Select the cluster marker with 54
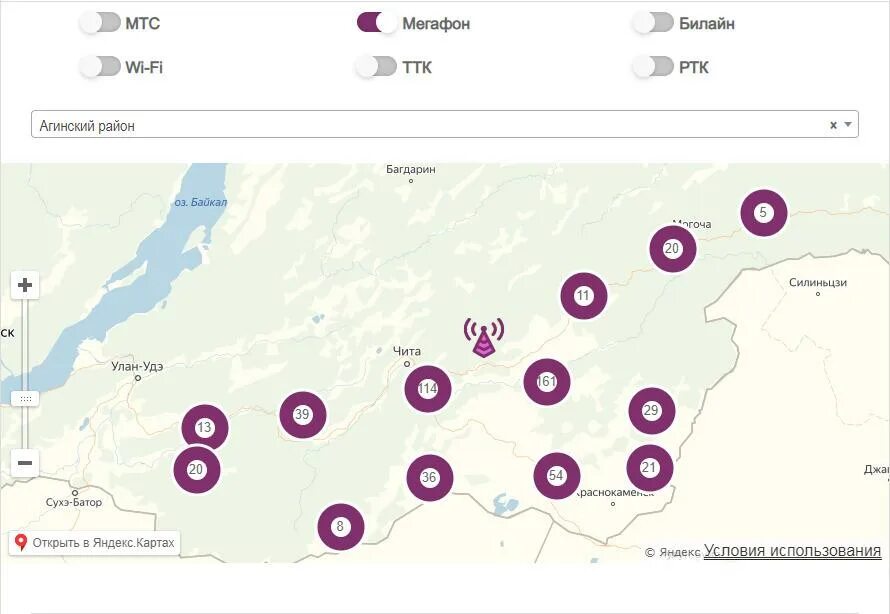Image resolution: width=890 pixels, height=614 pixels. (557, 476)
